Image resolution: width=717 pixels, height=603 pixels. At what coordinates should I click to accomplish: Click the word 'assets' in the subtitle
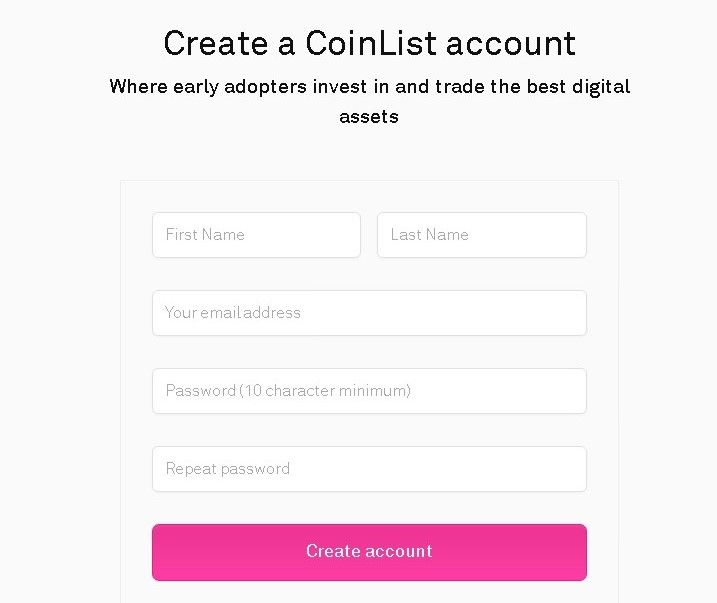click(369, 117)
